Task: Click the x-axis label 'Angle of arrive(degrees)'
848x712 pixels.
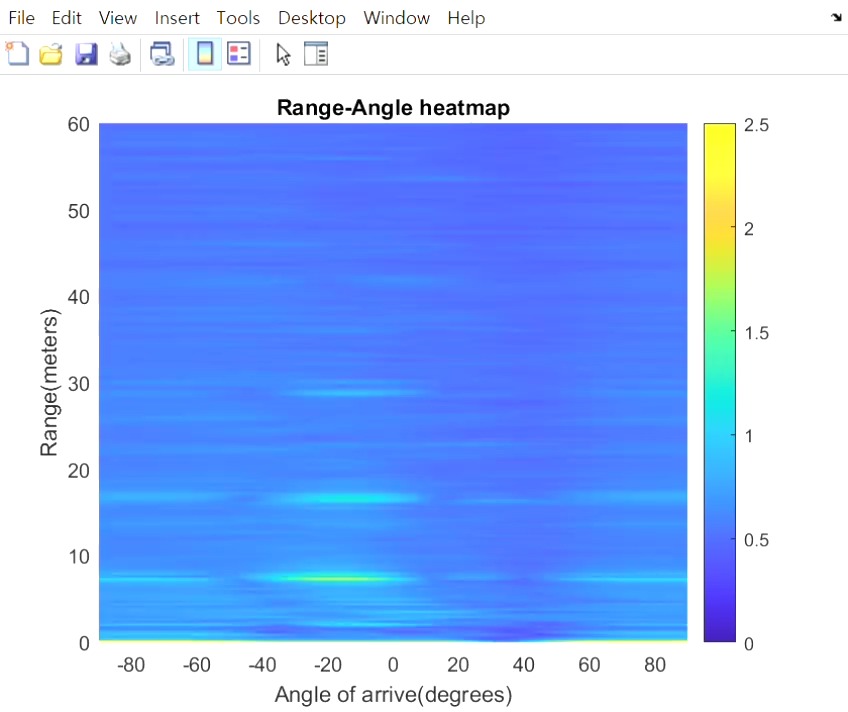Action: click(x=393, y=694)
